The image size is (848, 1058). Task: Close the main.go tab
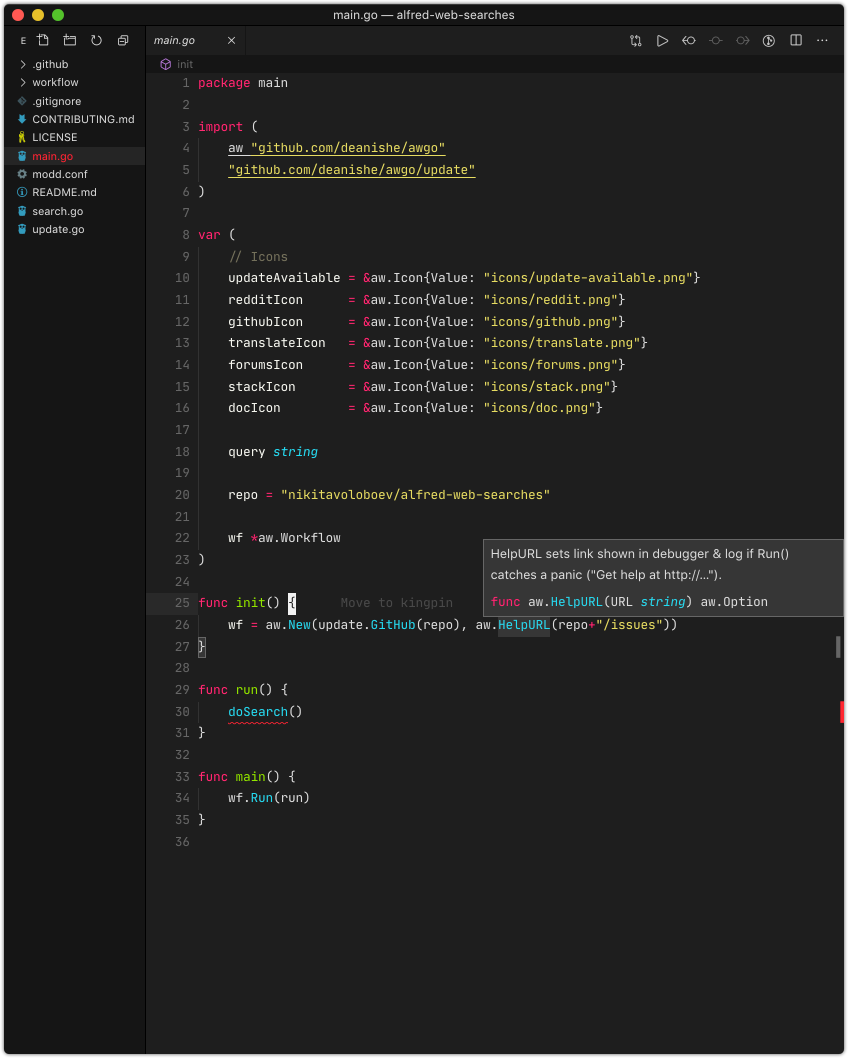(x=231, y=40)
